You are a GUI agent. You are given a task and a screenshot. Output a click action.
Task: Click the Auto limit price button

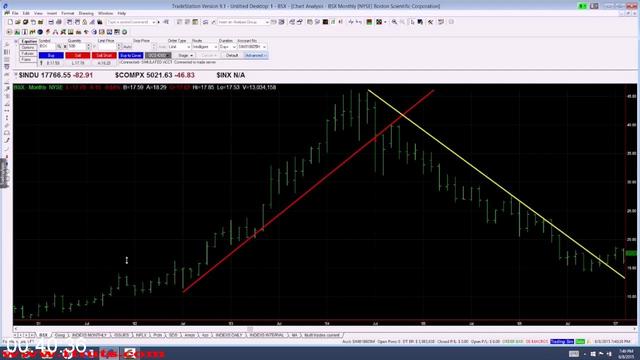[127, 47]
